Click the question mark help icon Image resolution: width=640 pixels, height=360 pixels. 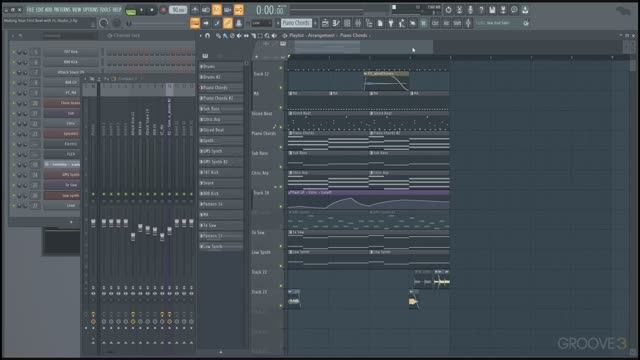tap(481, 9)
